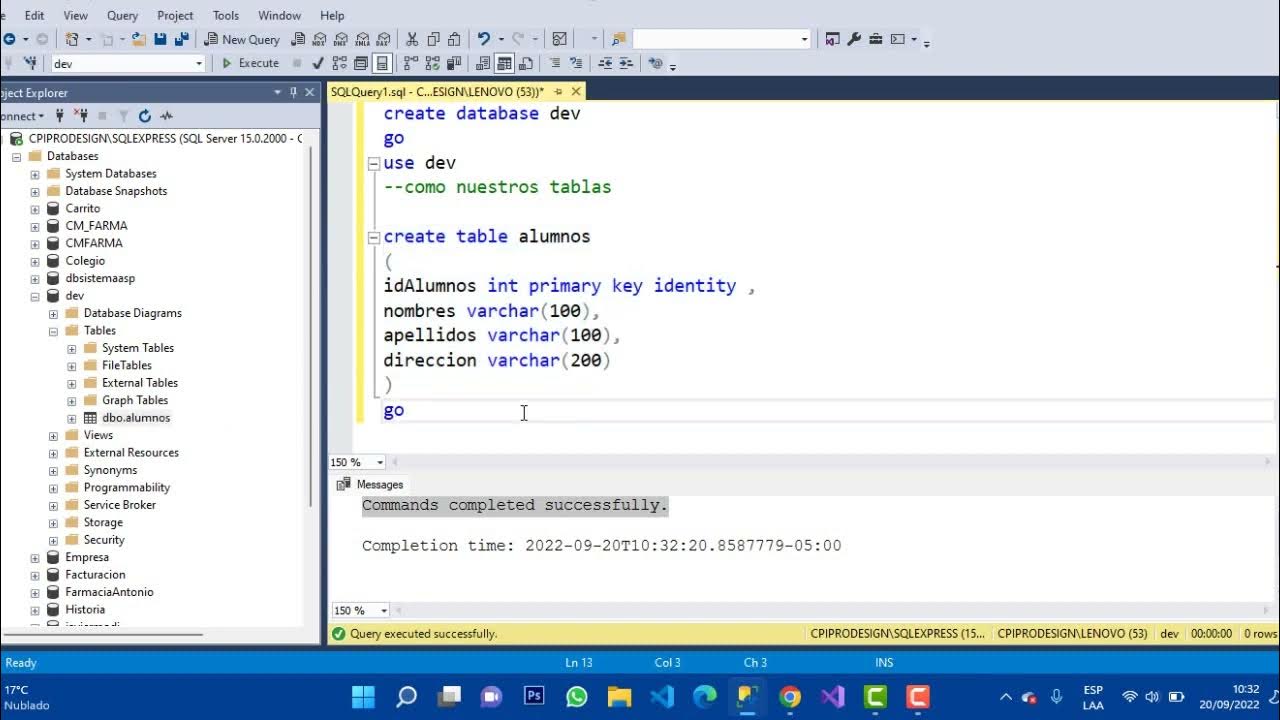Collapse the Tables folder node
Image resolution: width=1280 pixels, height=720 pixels.
click(x=53, y=331)
